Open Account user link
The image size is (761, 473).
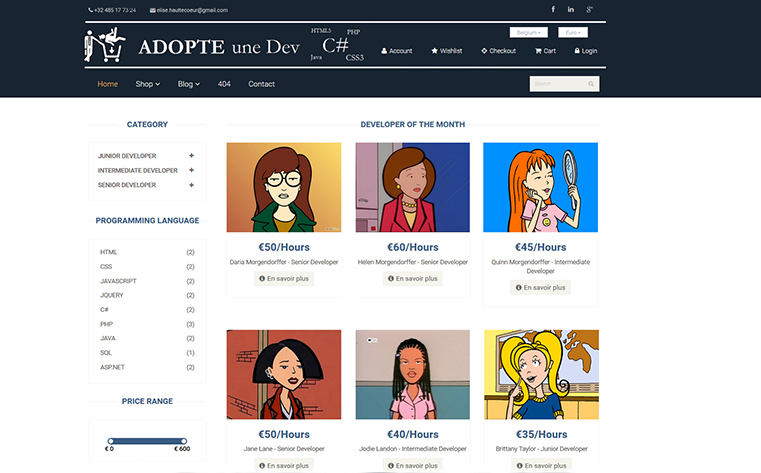click(397, 51)
